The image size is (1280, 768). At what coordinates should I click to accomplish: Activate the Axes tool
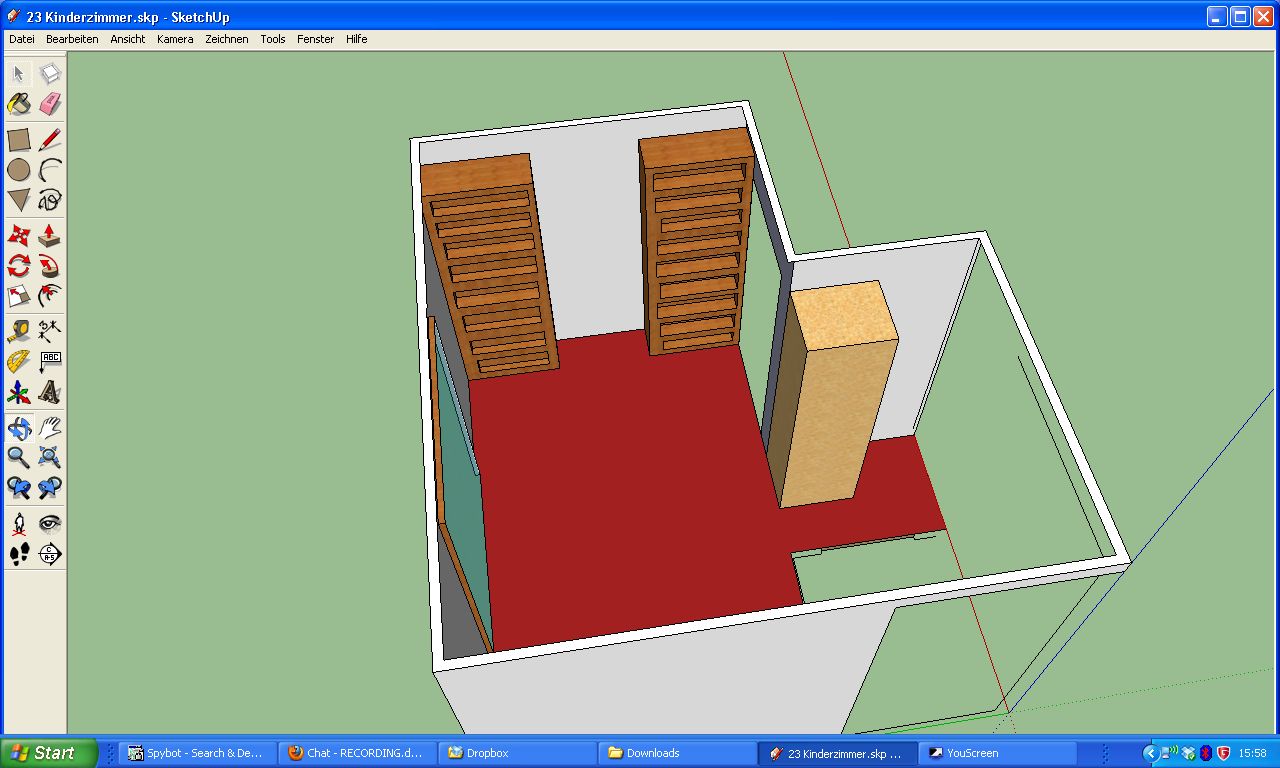click(x=19, y=392)
